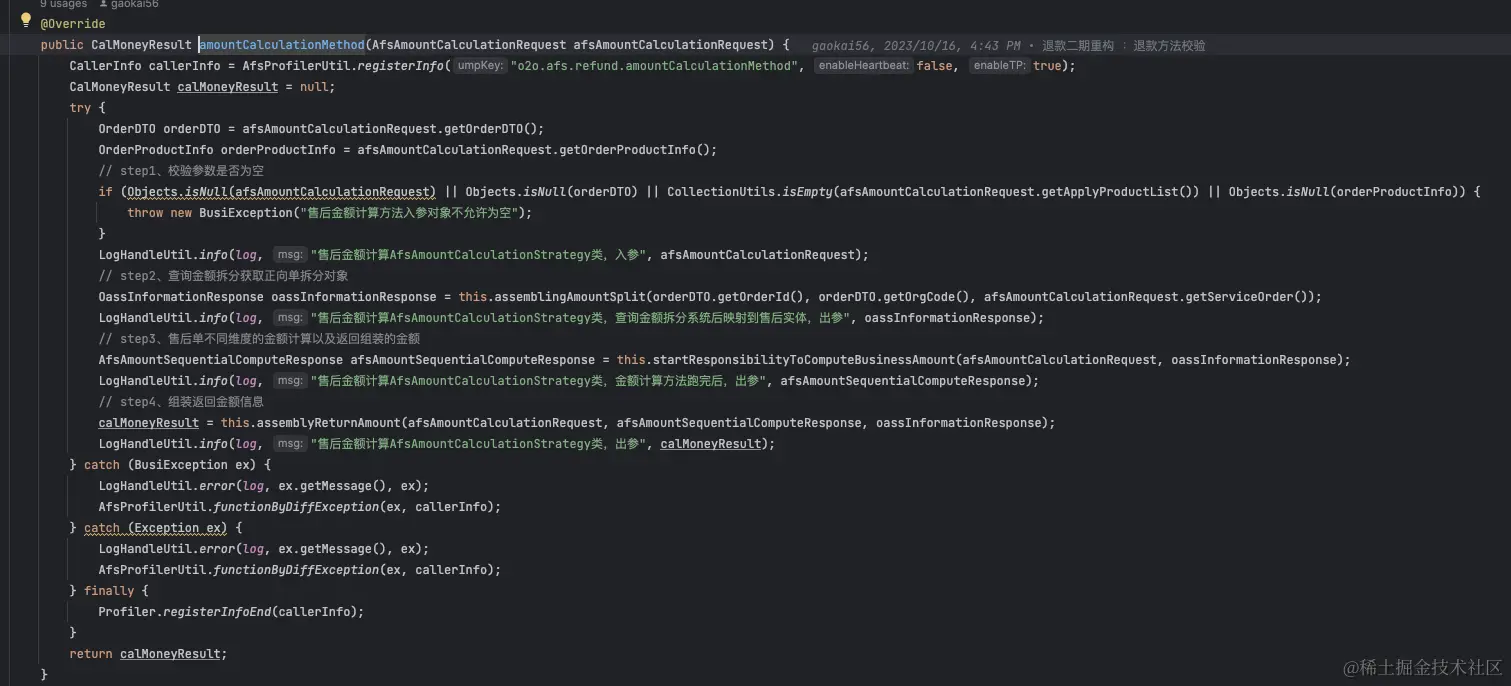Click the 'enableHeartbeat:' inlay hint
The width and height of the screenshot is (1511, 686).
[863, 66]
